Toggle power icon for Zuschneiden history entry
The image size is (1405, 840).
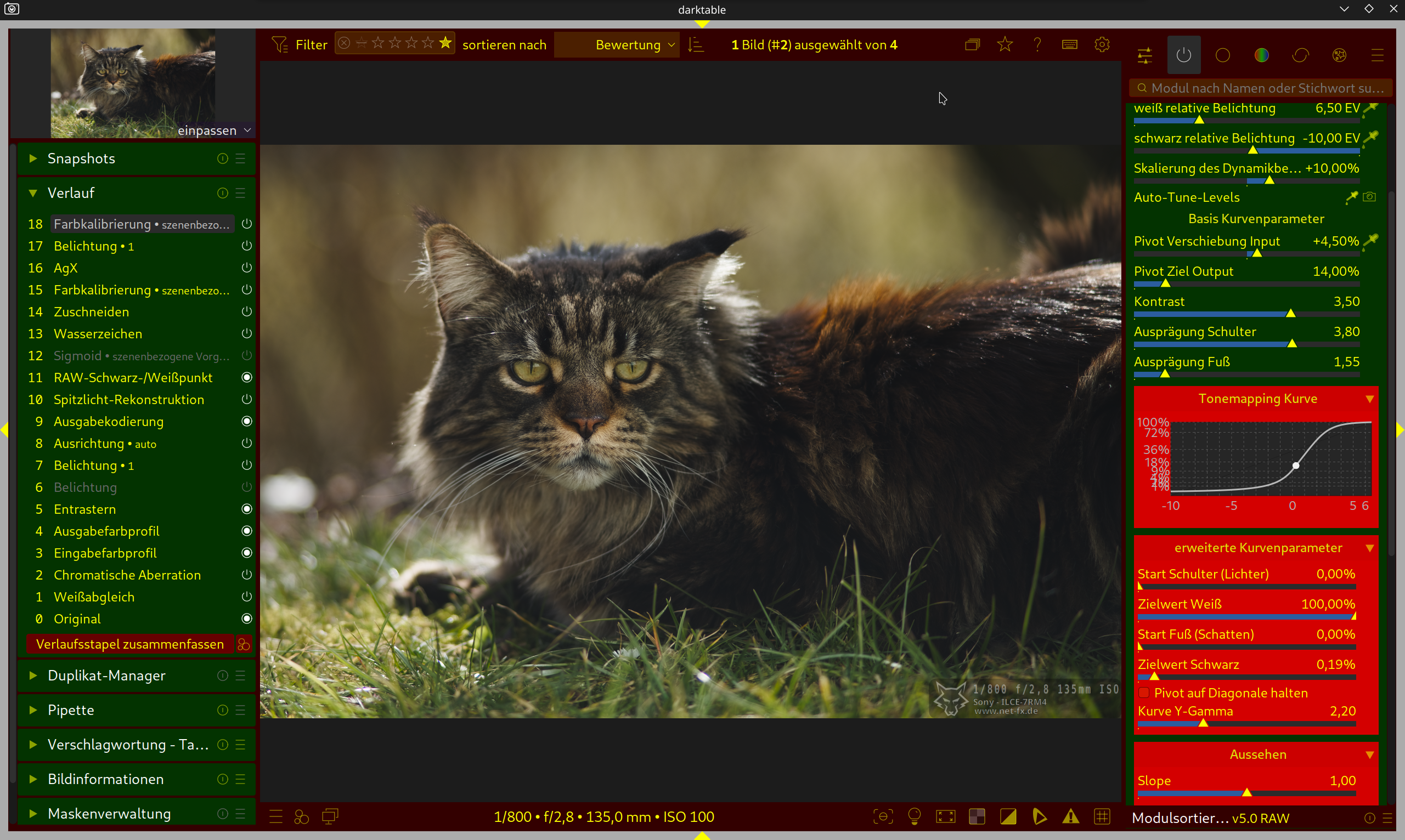(246, 311)
